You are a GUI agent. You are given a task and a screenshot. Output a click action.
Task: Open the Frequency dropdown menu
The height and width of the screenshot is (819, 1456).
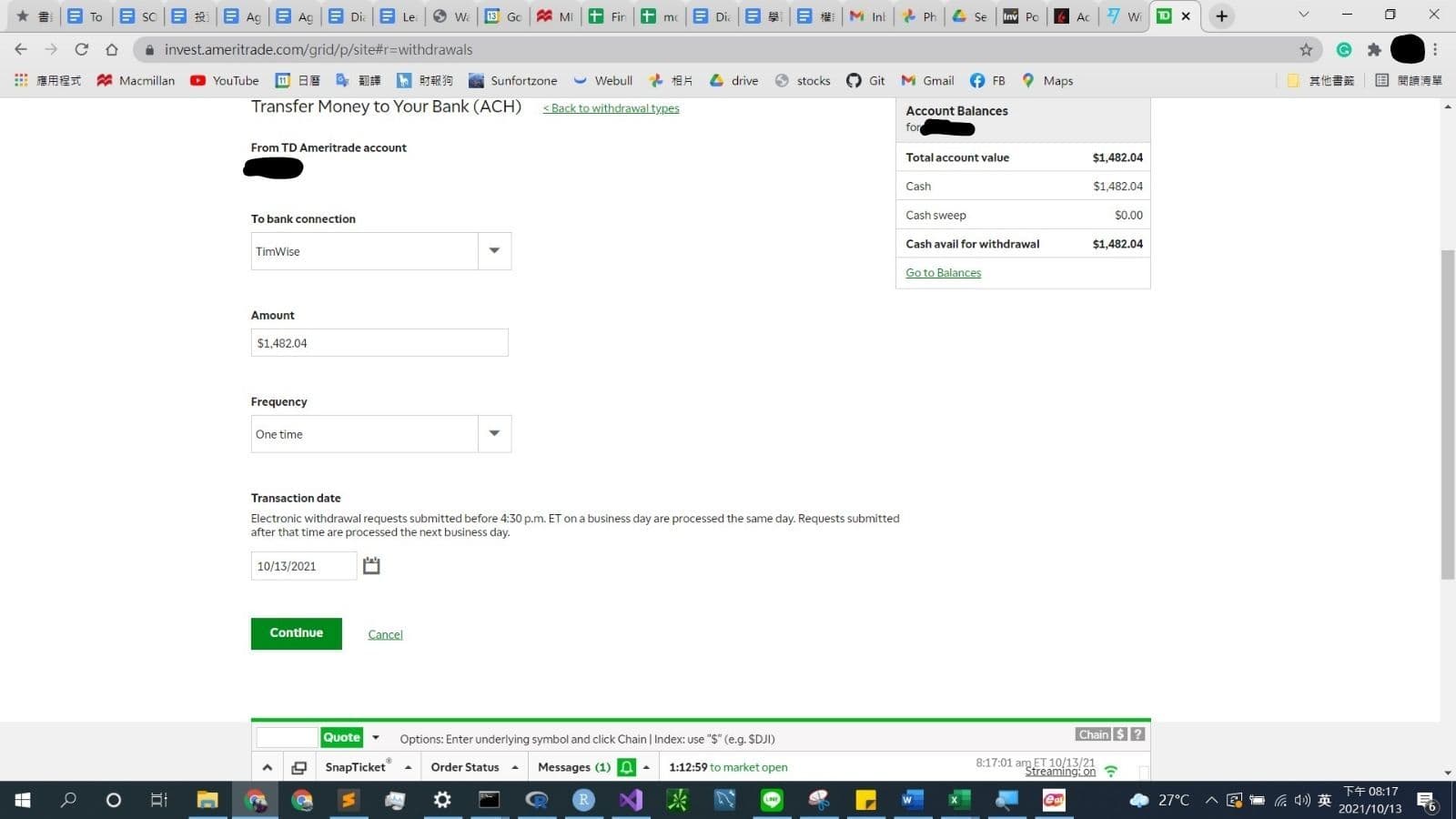pyautogui.click(x=494, y=434)
